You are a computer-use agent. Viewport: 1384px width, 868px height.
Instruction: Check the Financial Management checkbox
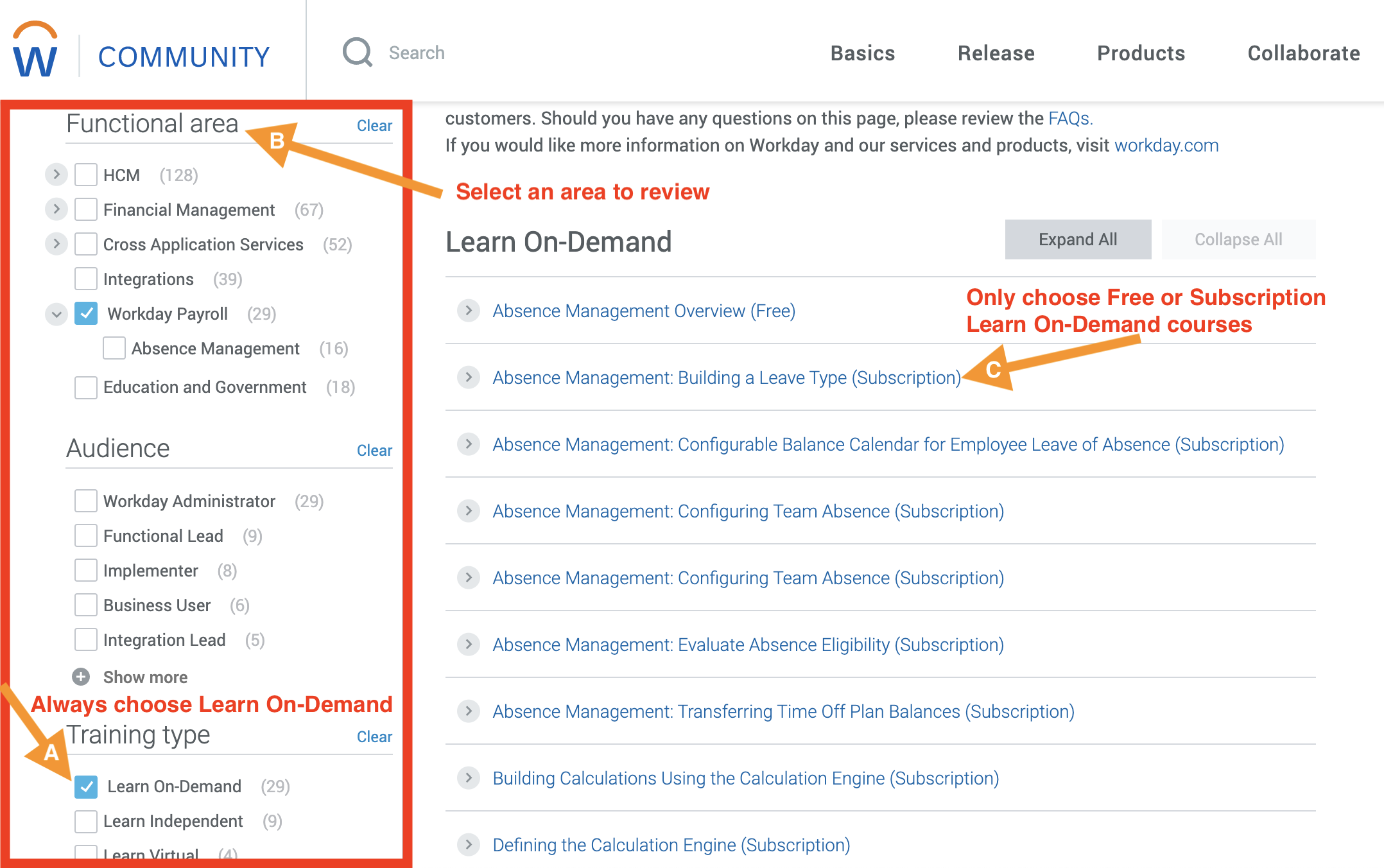point(86,209)
